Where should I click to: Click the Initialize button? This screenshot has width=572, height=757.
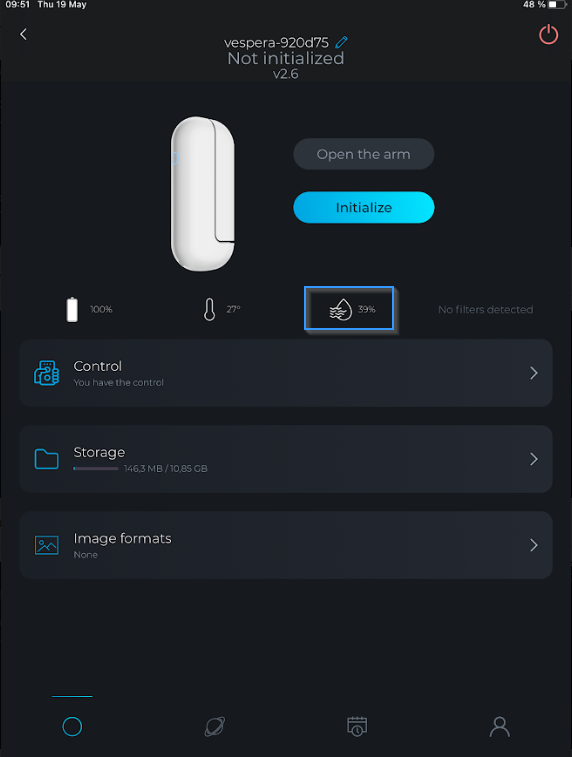pos(363,208)
